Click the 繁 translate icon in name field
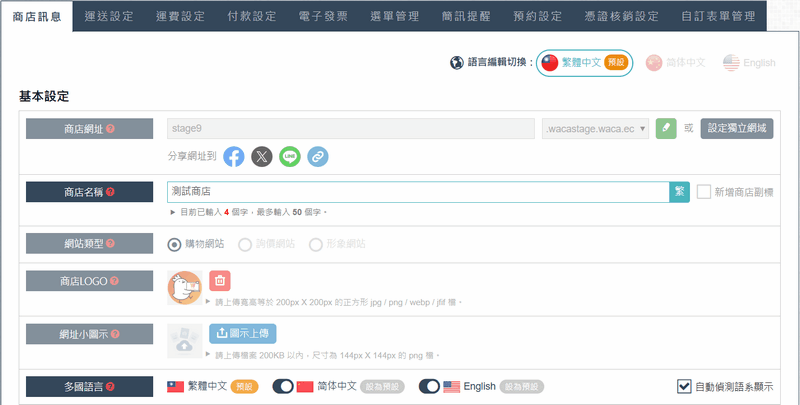The image size is (800, 405). tap(679, 192)
